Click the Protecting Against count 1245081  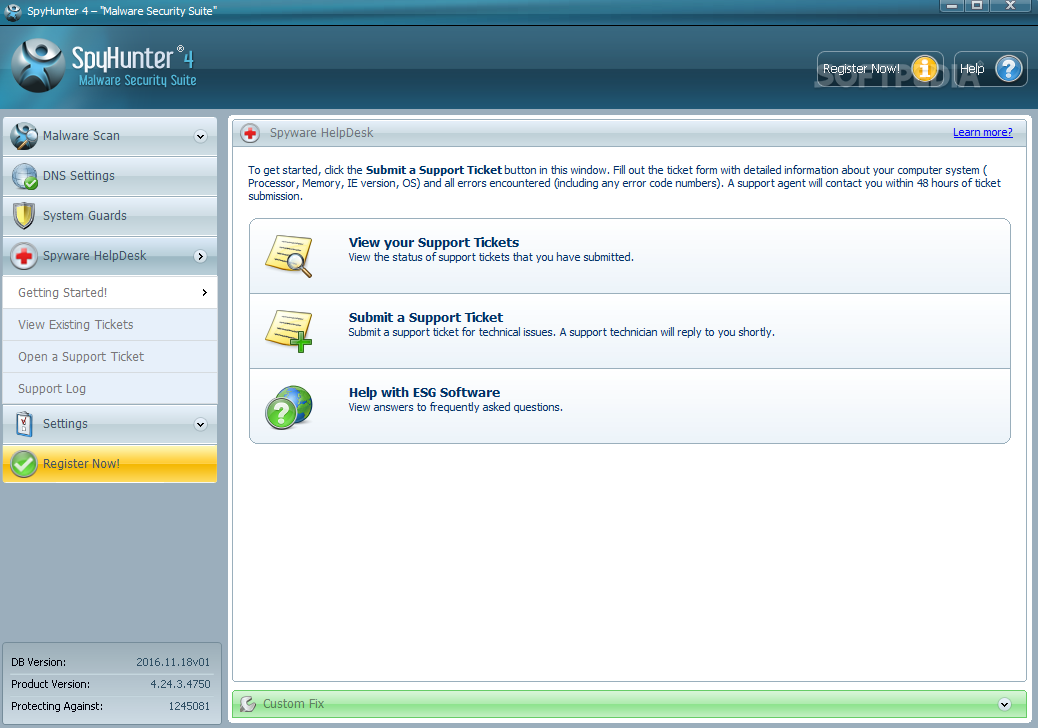189,706
